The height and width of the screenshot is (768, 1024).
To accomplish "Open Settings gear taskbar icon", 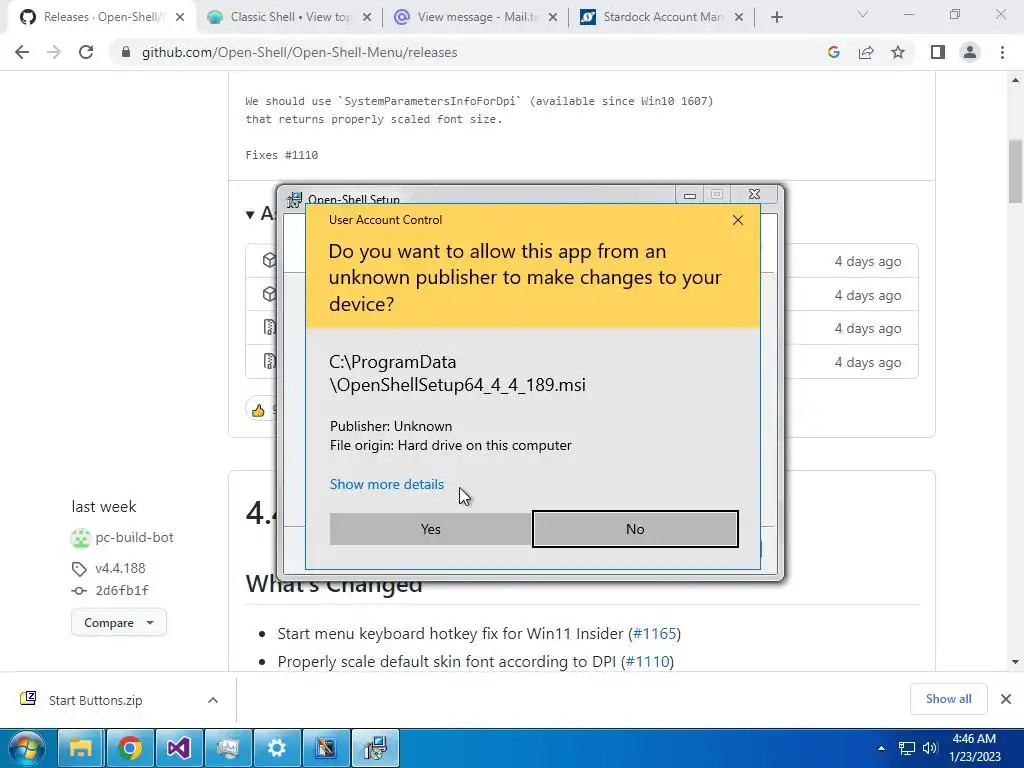I will click(x=276, y=748).
